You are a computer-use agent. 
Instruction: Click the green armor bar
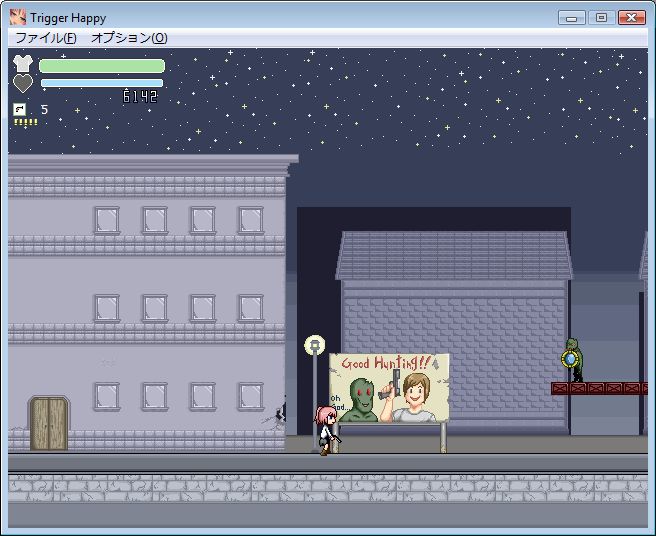tap(101, 66)
